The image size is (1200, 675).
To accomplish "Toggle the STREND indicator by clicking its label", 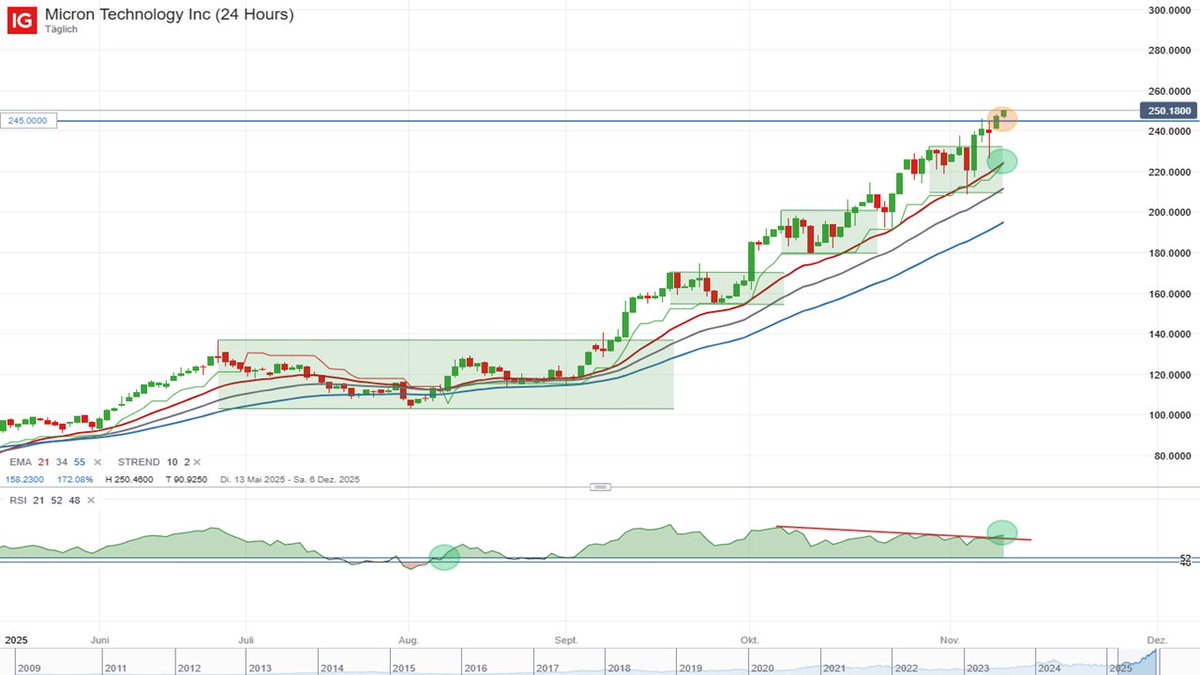I will click(x=138, y=462).
